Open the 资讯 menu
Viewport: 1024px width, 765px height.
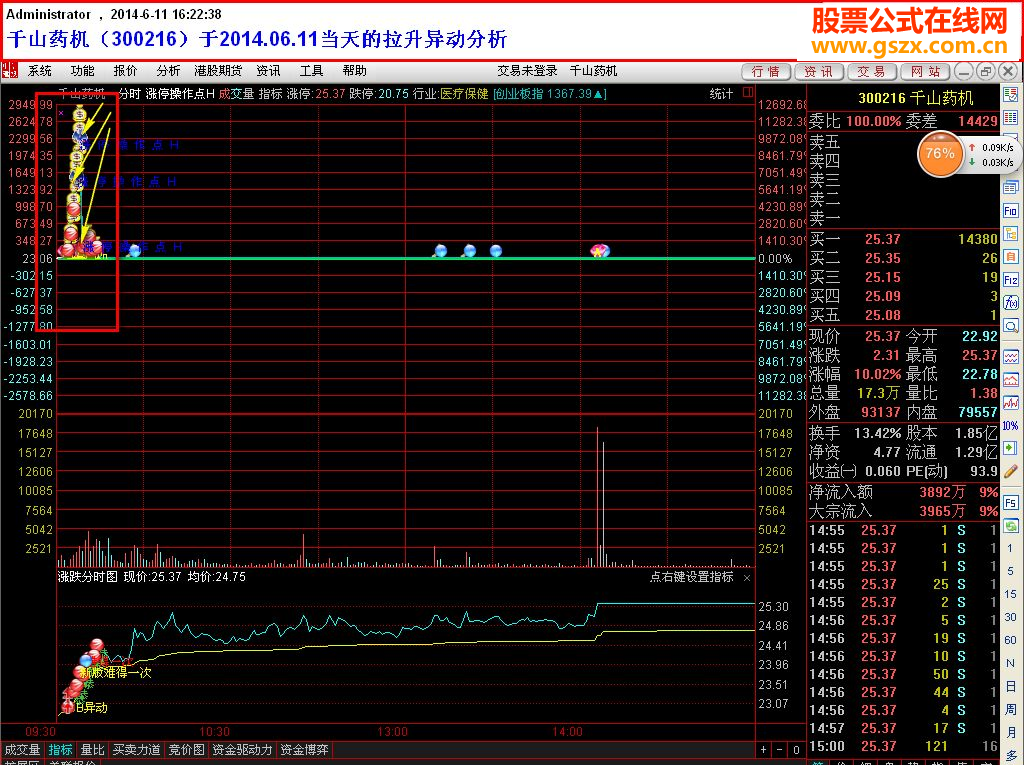tap(268, 71)
